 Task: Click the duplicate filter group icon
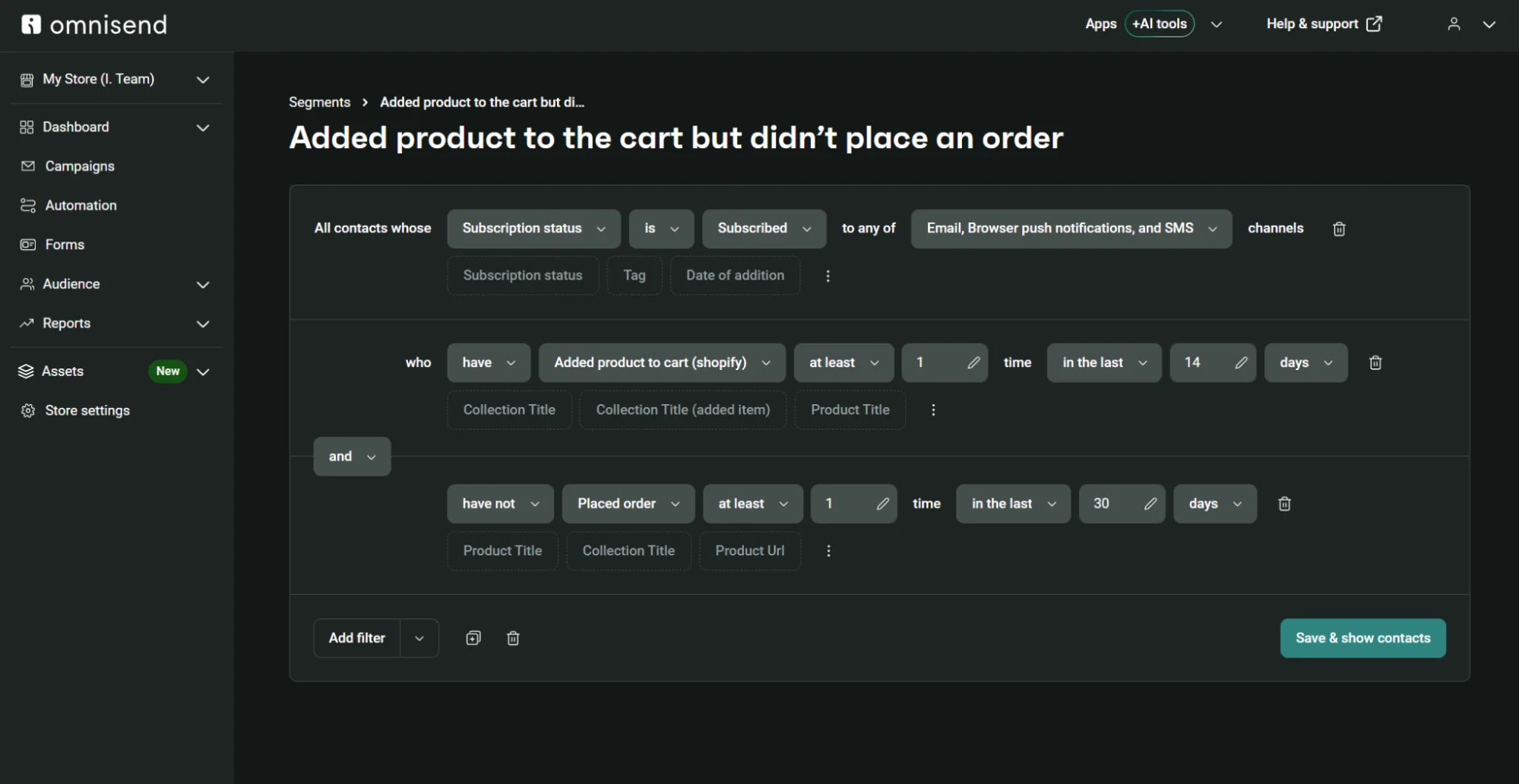click(473, 638)
